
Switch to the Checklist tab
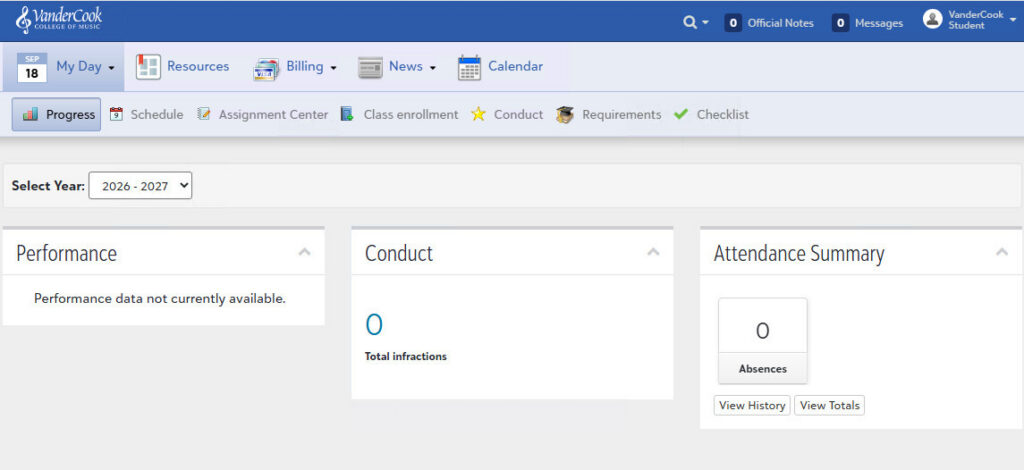(x=722, y=115)
